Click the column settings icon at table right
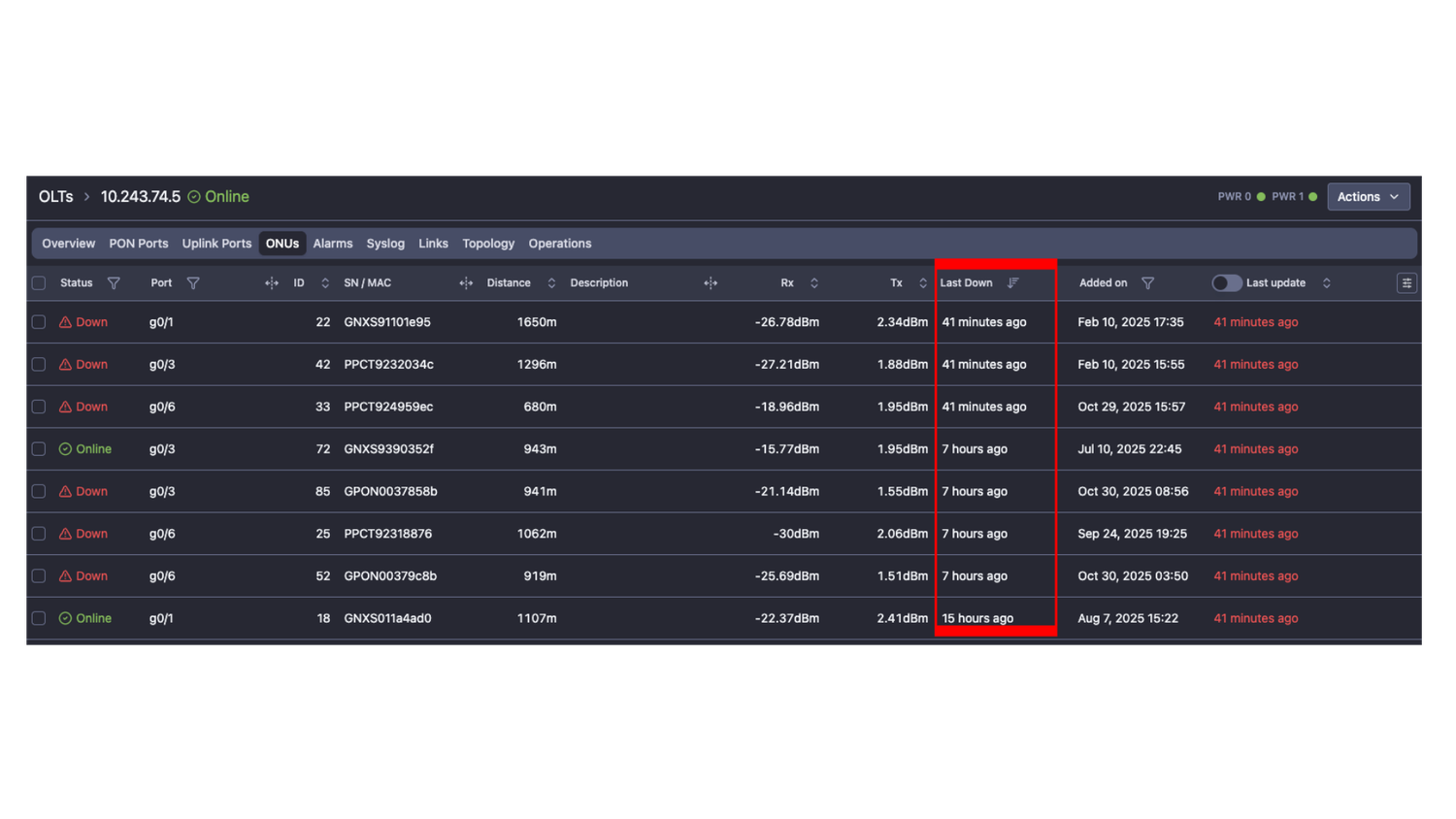Screen dimensions: 1456x819 tap(1406, 283)
